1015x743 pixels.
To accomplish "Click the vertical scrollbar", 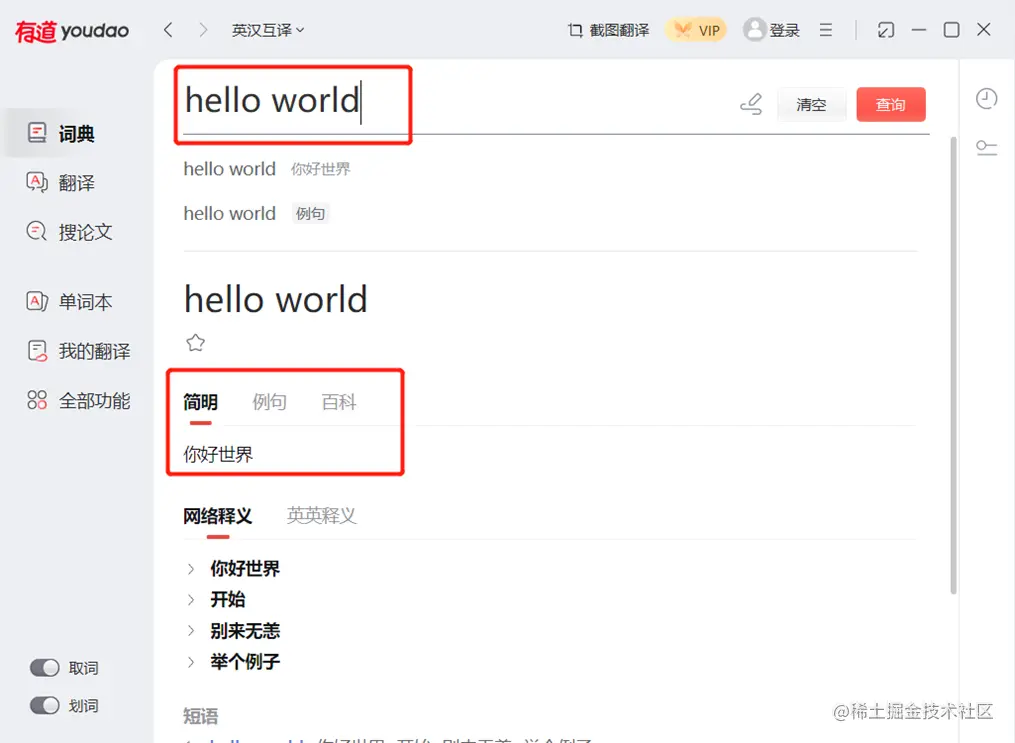I will (953, 365).
